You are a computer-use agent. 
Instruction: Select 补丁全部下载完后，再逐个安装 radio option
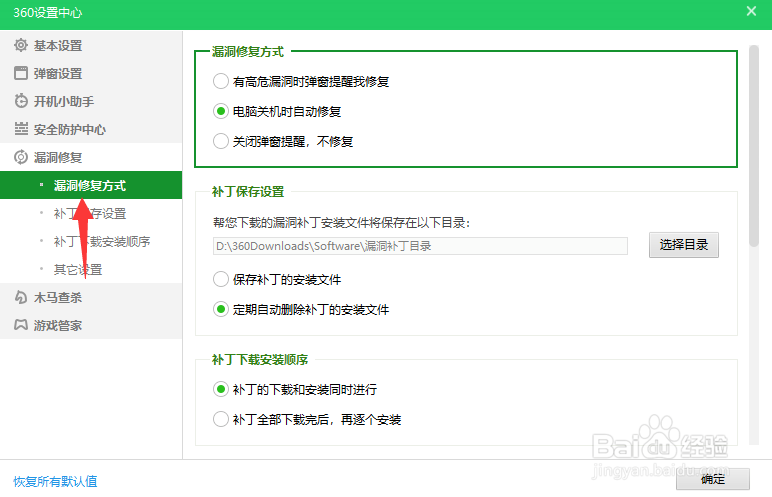click(x=221, y=419)
